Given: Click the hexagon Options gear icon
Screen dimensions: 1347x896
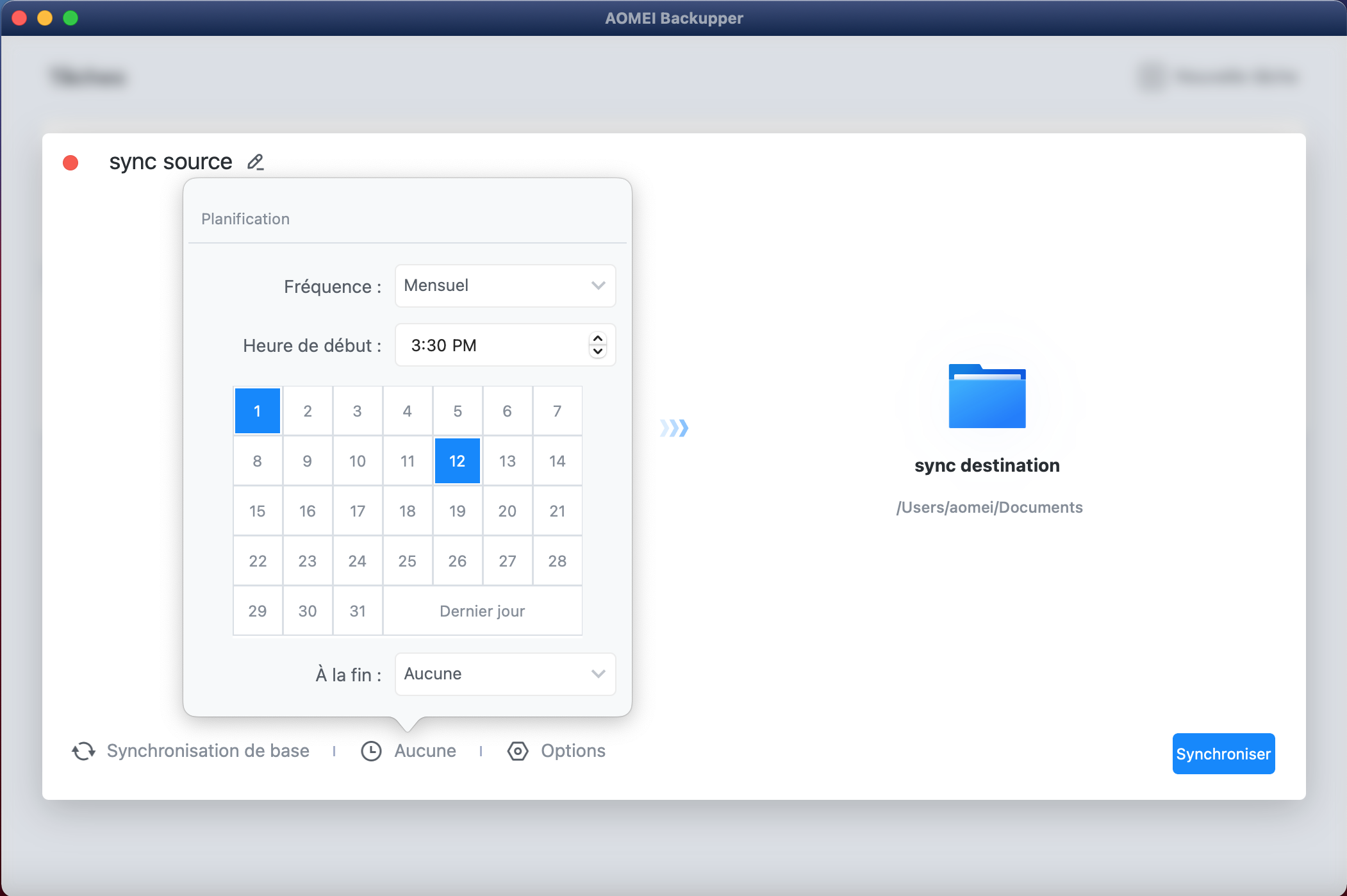Looking at the screenshot, I should (x=518, y=751).
